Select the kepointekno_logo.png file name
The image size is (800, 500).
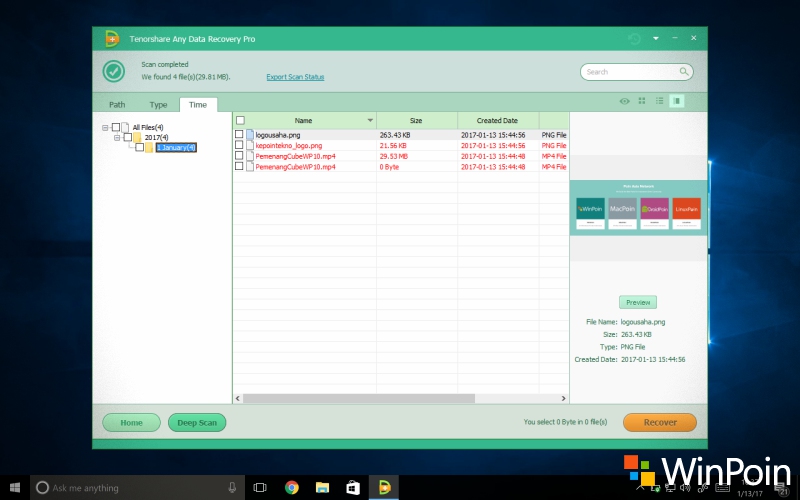[x=289, y=145]
